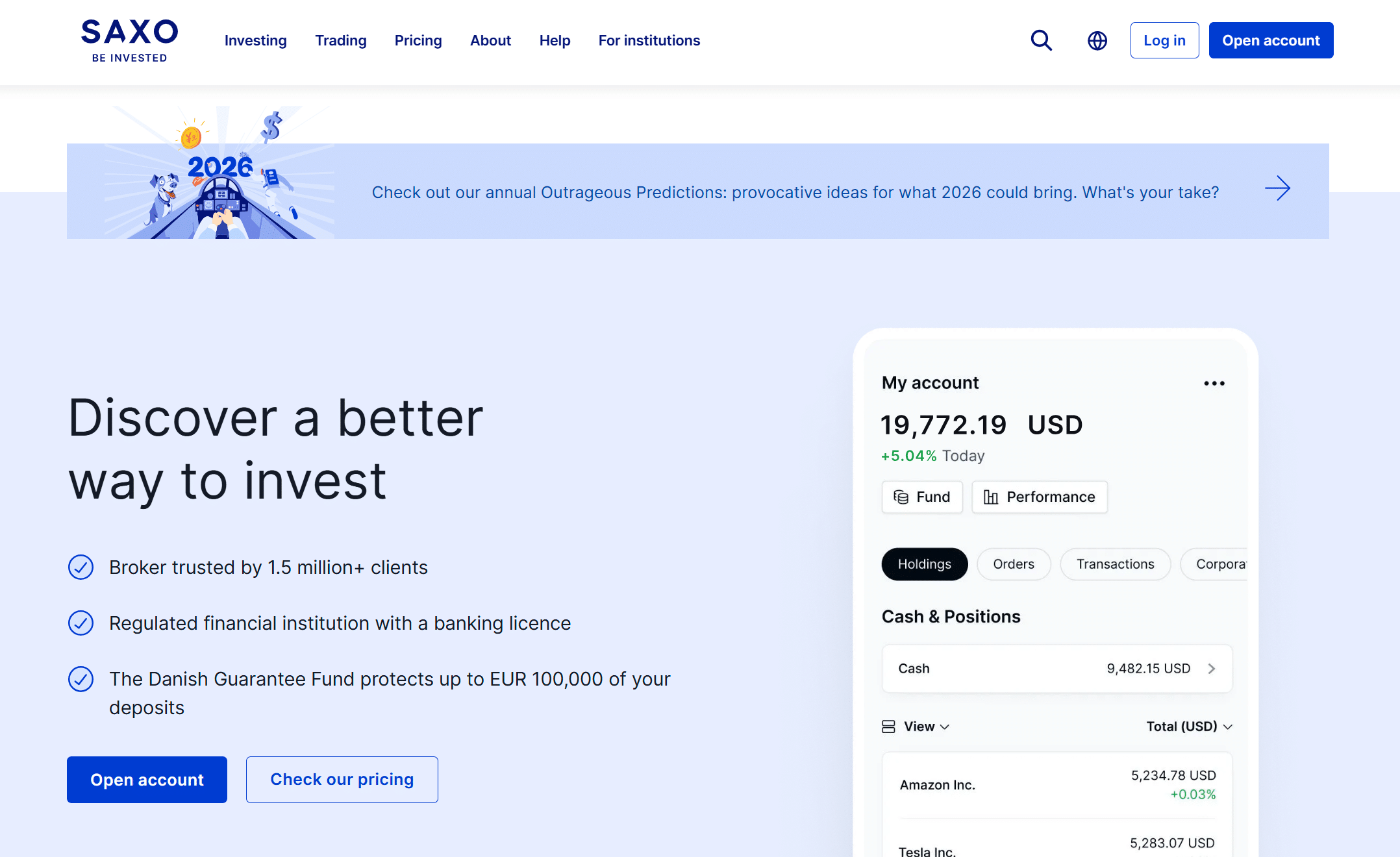The height and width of the screenshot is (857, 1400).
Task: Open the Investing menu
Action: 255,40
